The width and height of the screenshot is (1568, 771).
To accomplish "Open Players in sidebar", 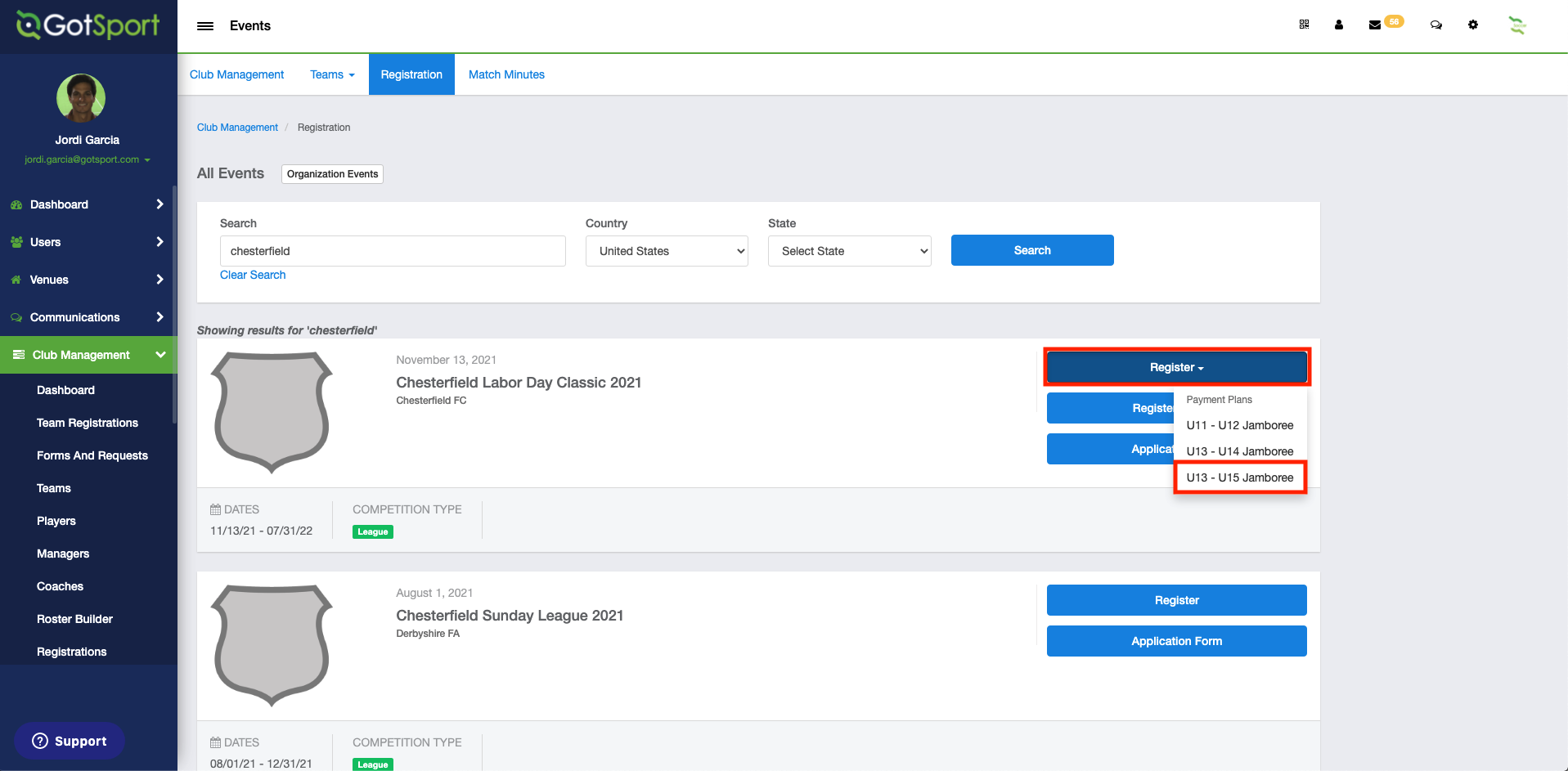I will [x=56, y=521].
